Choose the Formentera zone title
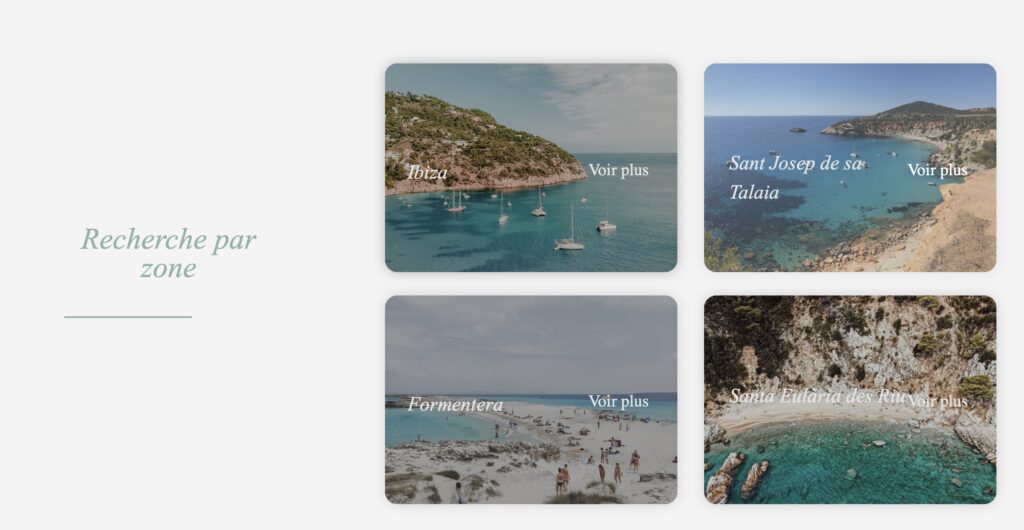This screenshot has width=1024, height=530. pos(455,405)
